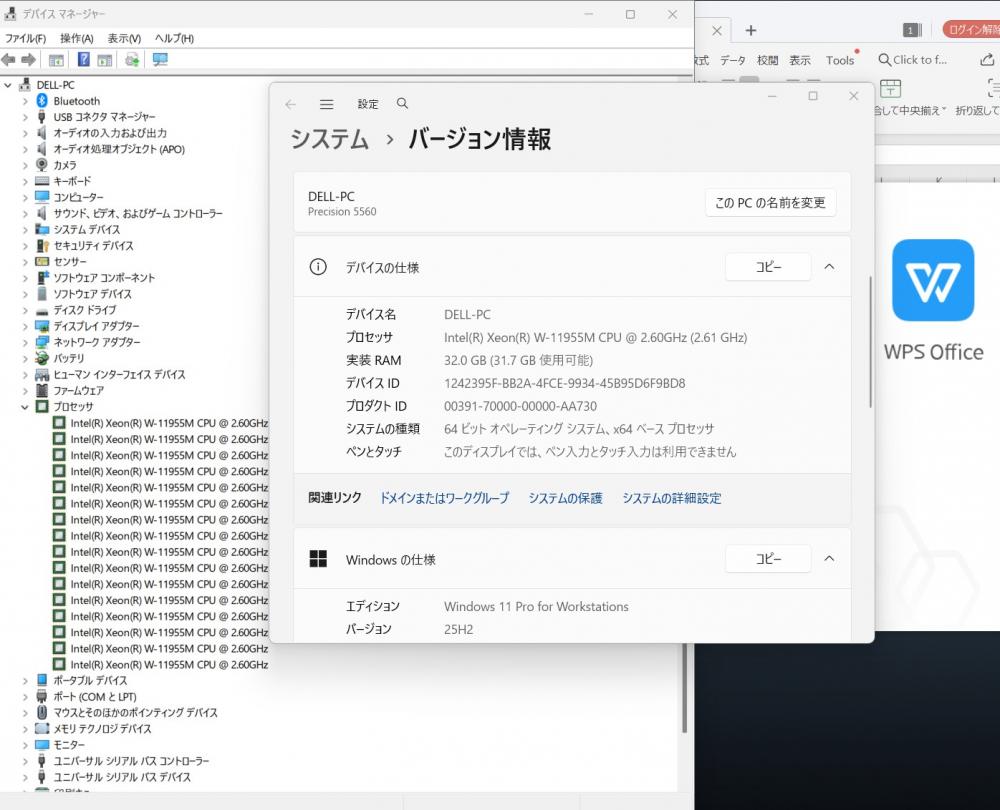Open the 操作(A) menu
The height and width of the screenshot is (810, 1000).
point(76,38)
